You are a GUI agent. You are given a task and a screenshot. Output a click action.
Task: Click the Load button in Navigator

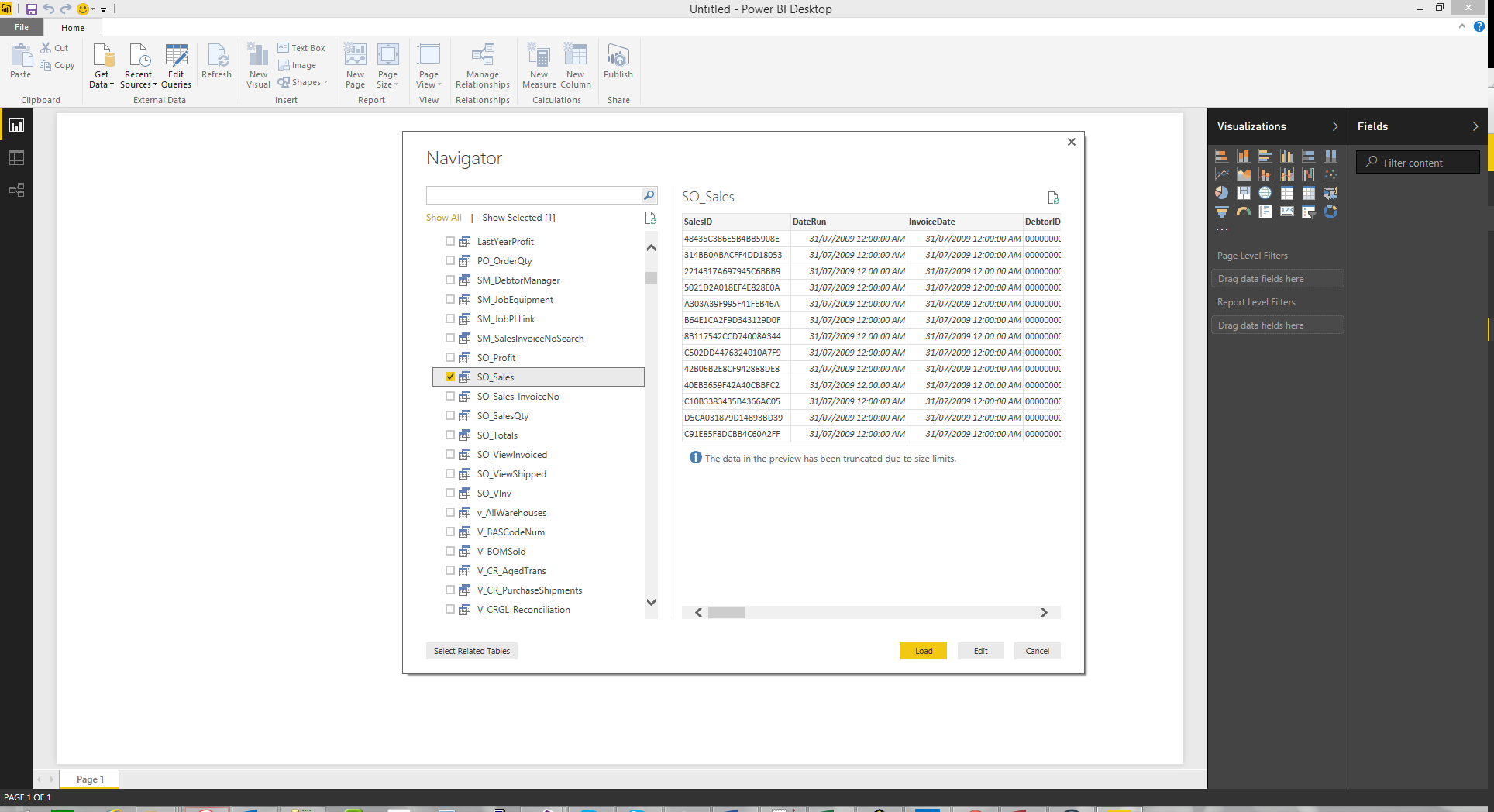click(x=923, y=651)
